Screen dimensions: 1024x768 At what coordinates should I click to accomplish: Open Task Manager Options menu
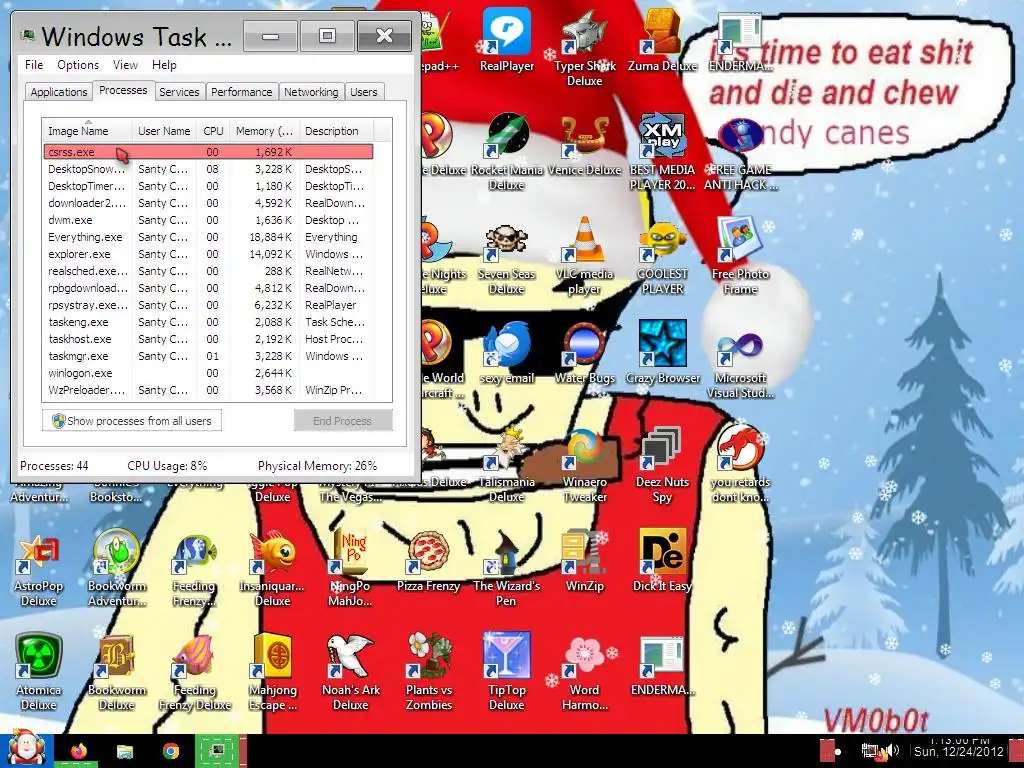[78, 65]
